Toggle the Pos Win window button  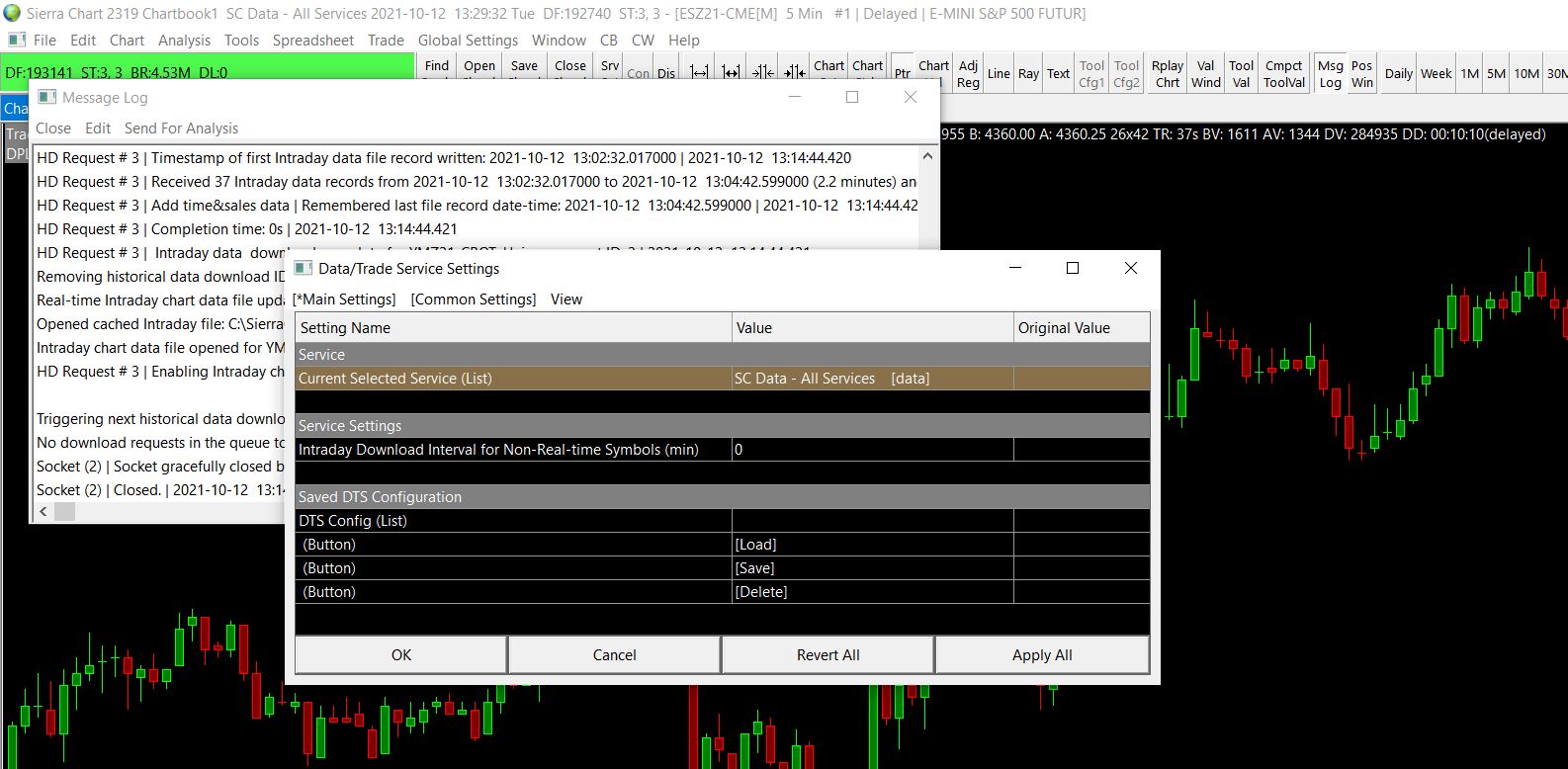pos(1362,73)
